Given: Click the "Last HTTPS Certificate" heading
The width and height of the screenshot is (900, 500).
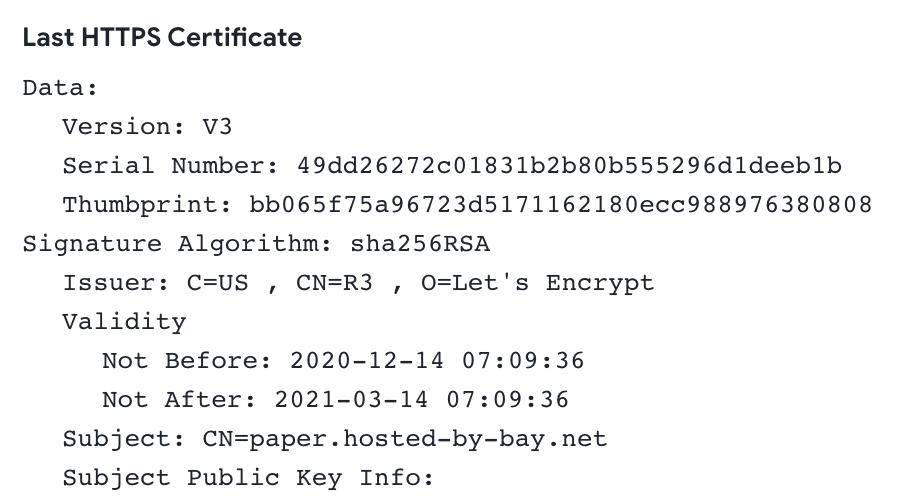Looking at the screenshot, I should [x=162, y=38].
